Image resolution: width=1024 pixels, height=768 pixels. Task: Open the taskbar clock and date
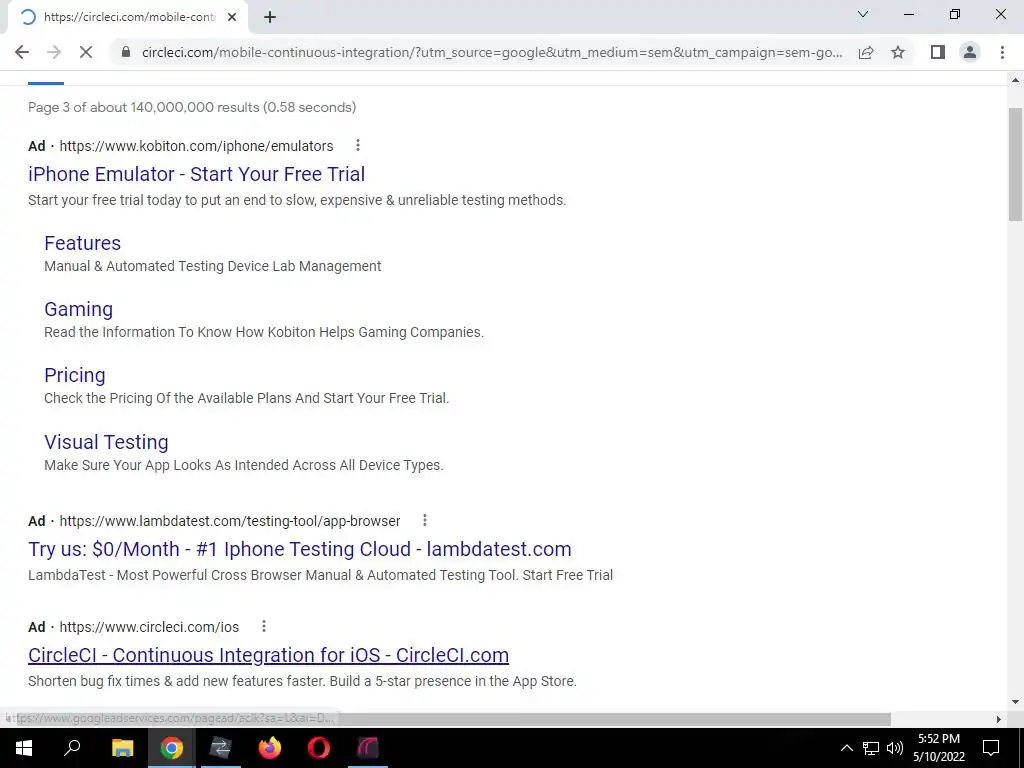[939, 748]
